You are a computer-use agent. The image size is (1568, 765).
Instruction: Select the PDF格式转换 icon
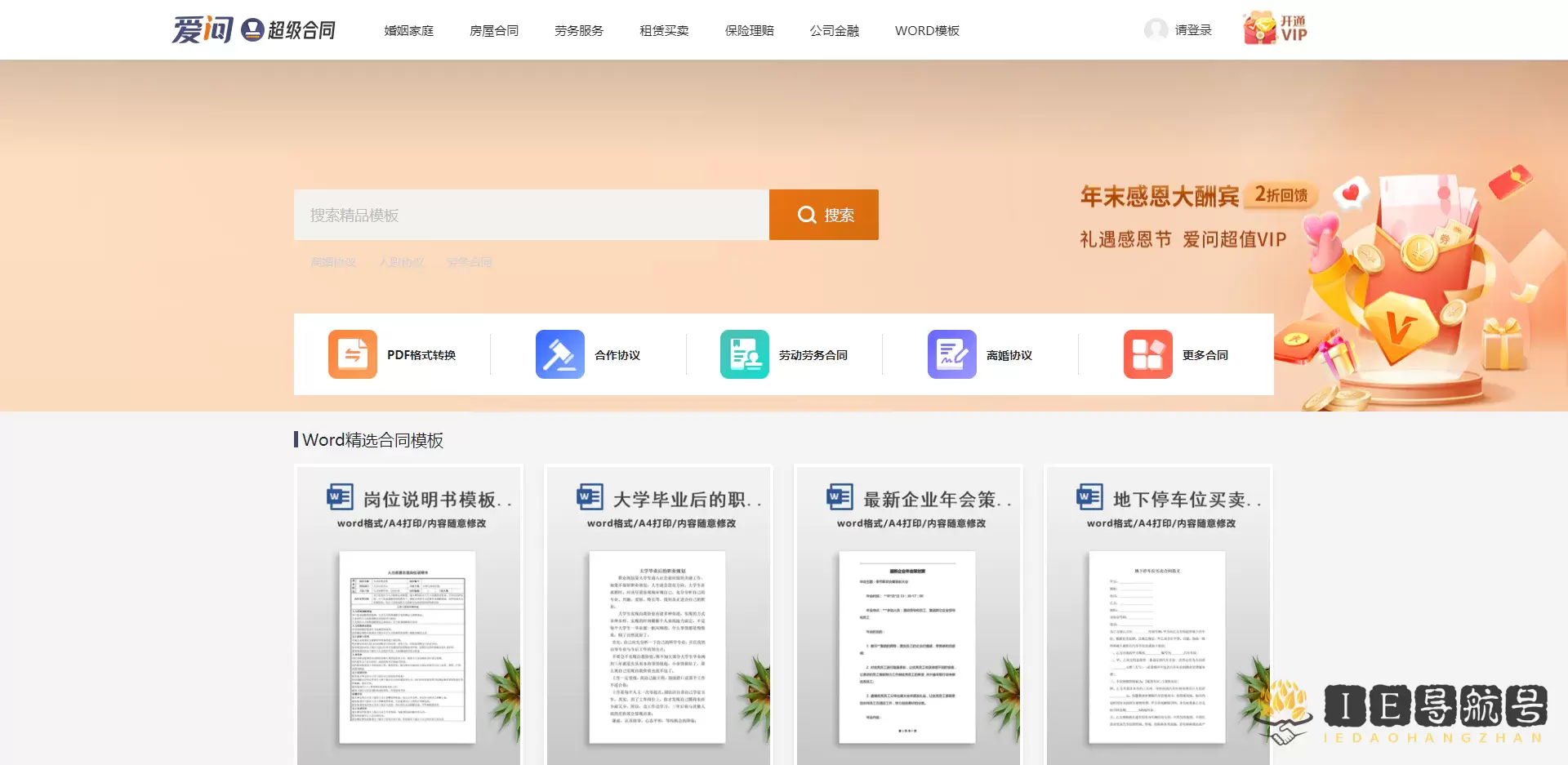click(x=352, y=354)
